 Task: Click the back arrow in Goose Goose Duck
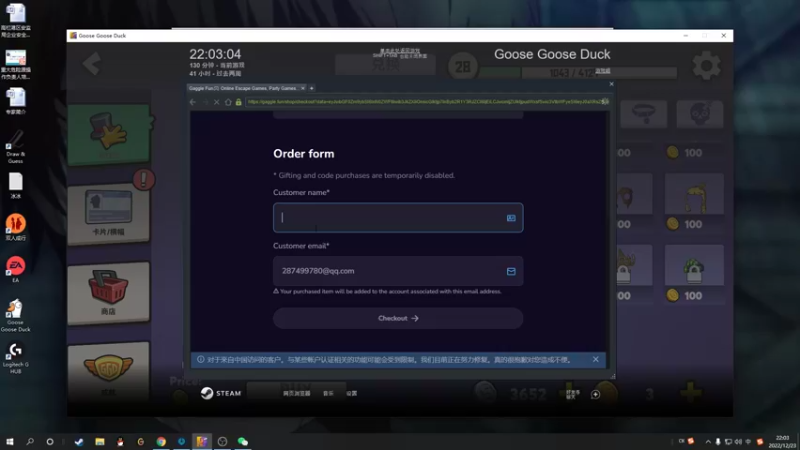(92, 64)
